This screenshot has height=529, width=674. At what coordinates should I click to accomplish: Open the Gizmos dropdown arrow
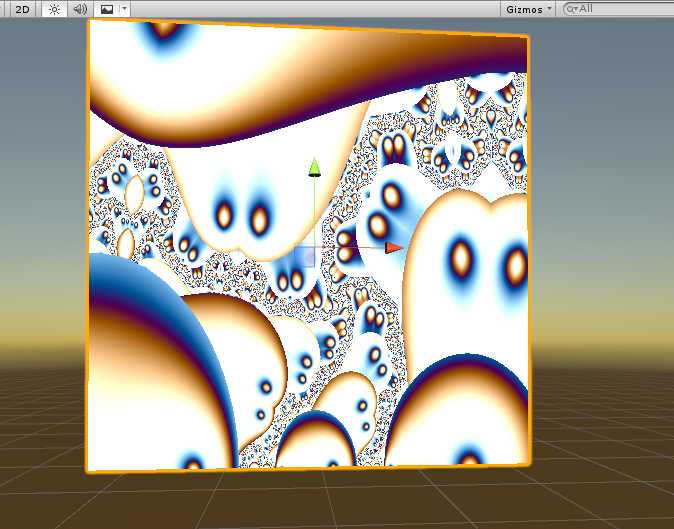pyautogui.click(x=551, y=8)
